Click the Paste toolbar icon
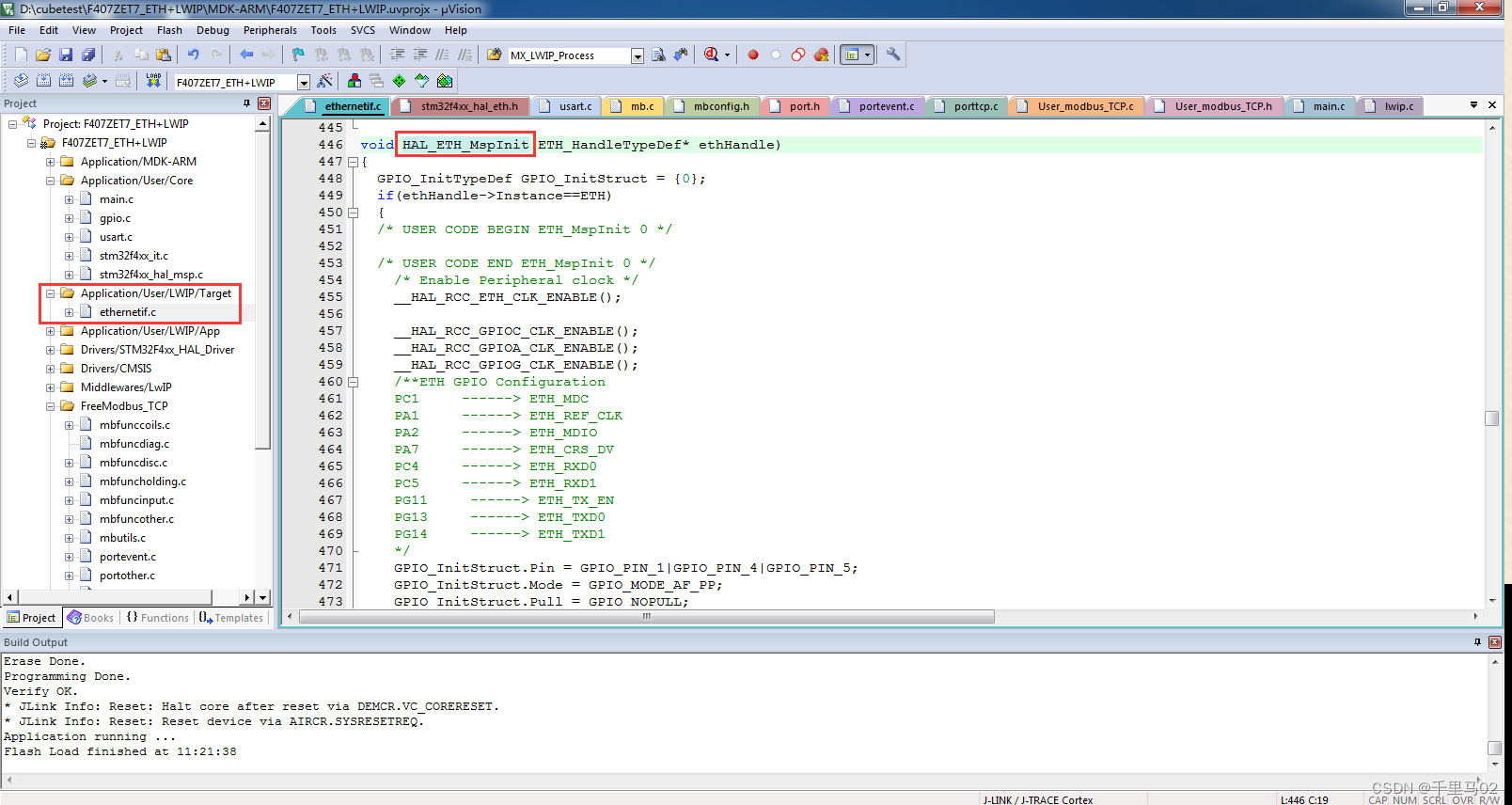 pyautogui.click(x=164, y=55)
